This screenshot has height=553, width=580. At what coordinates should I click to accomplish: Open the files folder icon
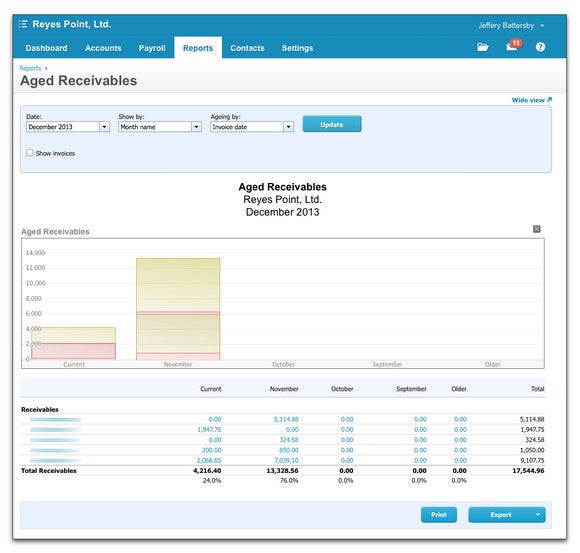pyautogui.click(x=482, y=47)
